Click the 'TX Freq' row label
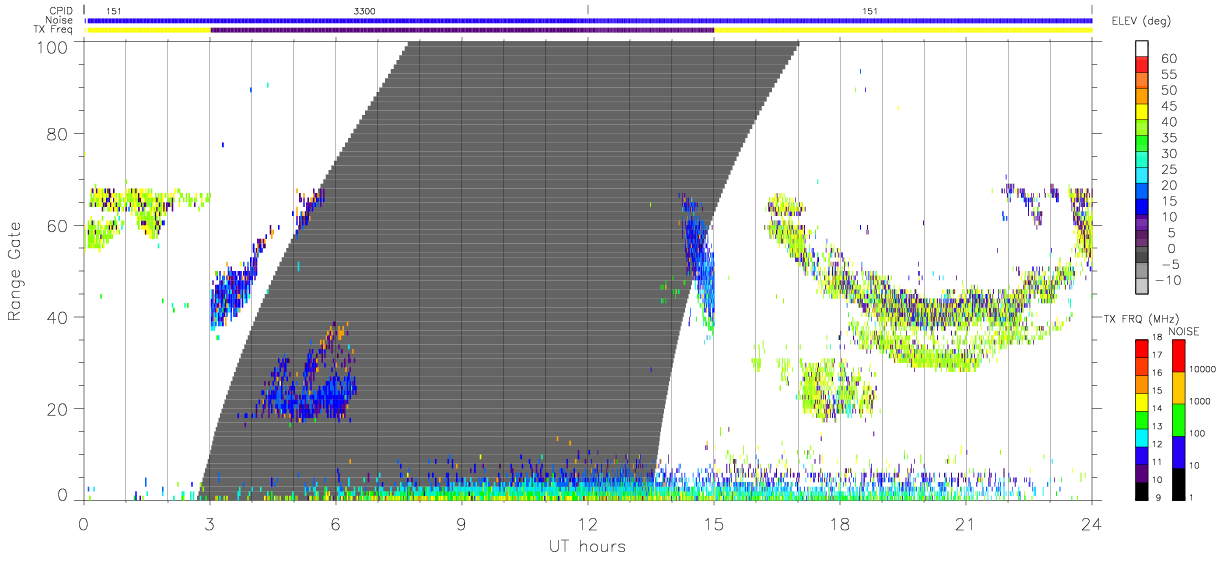1228x567 pixels. click(x=55, y=30)
